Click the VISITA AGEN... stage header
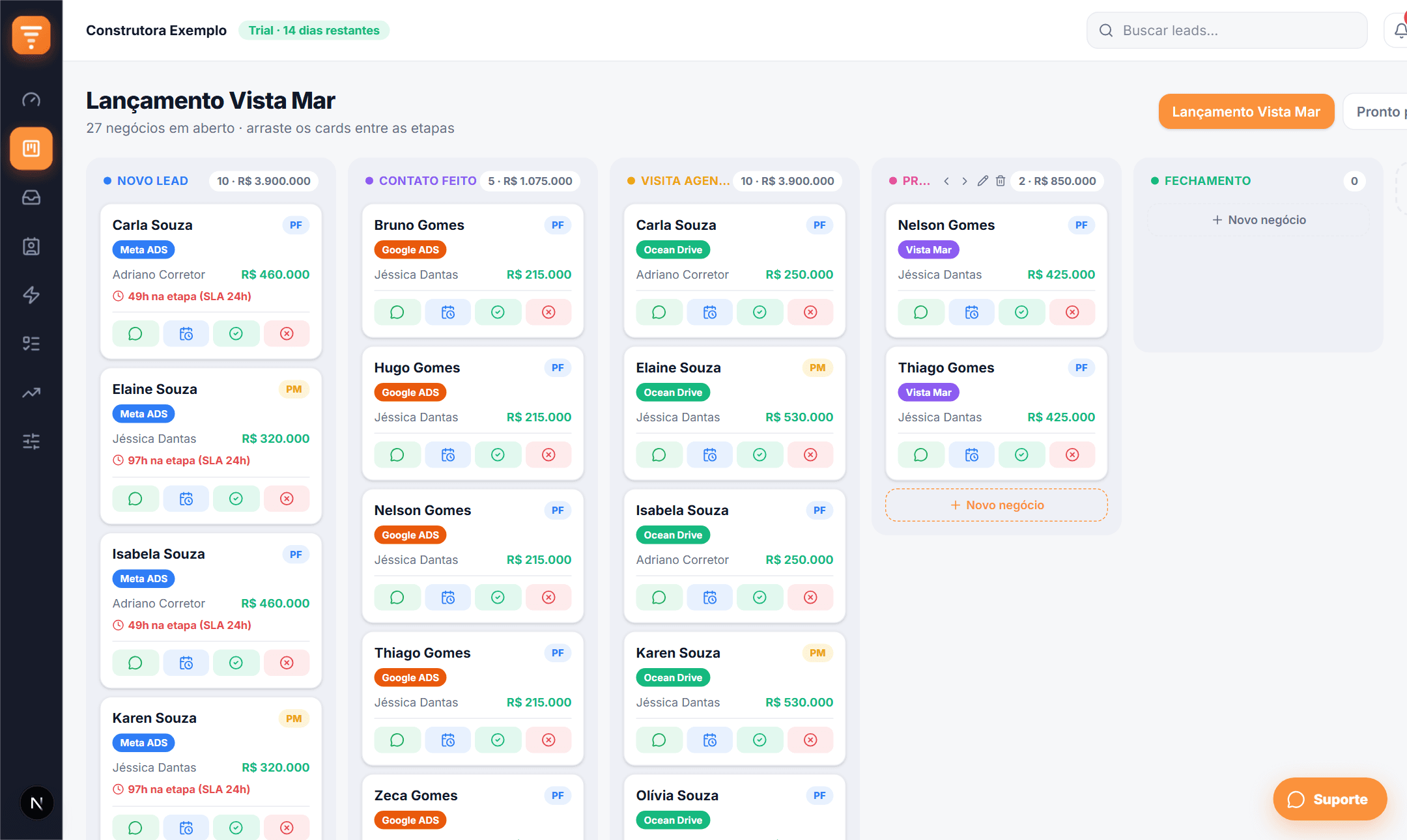This screenshot has height=840, width=1407. point(685,181)
